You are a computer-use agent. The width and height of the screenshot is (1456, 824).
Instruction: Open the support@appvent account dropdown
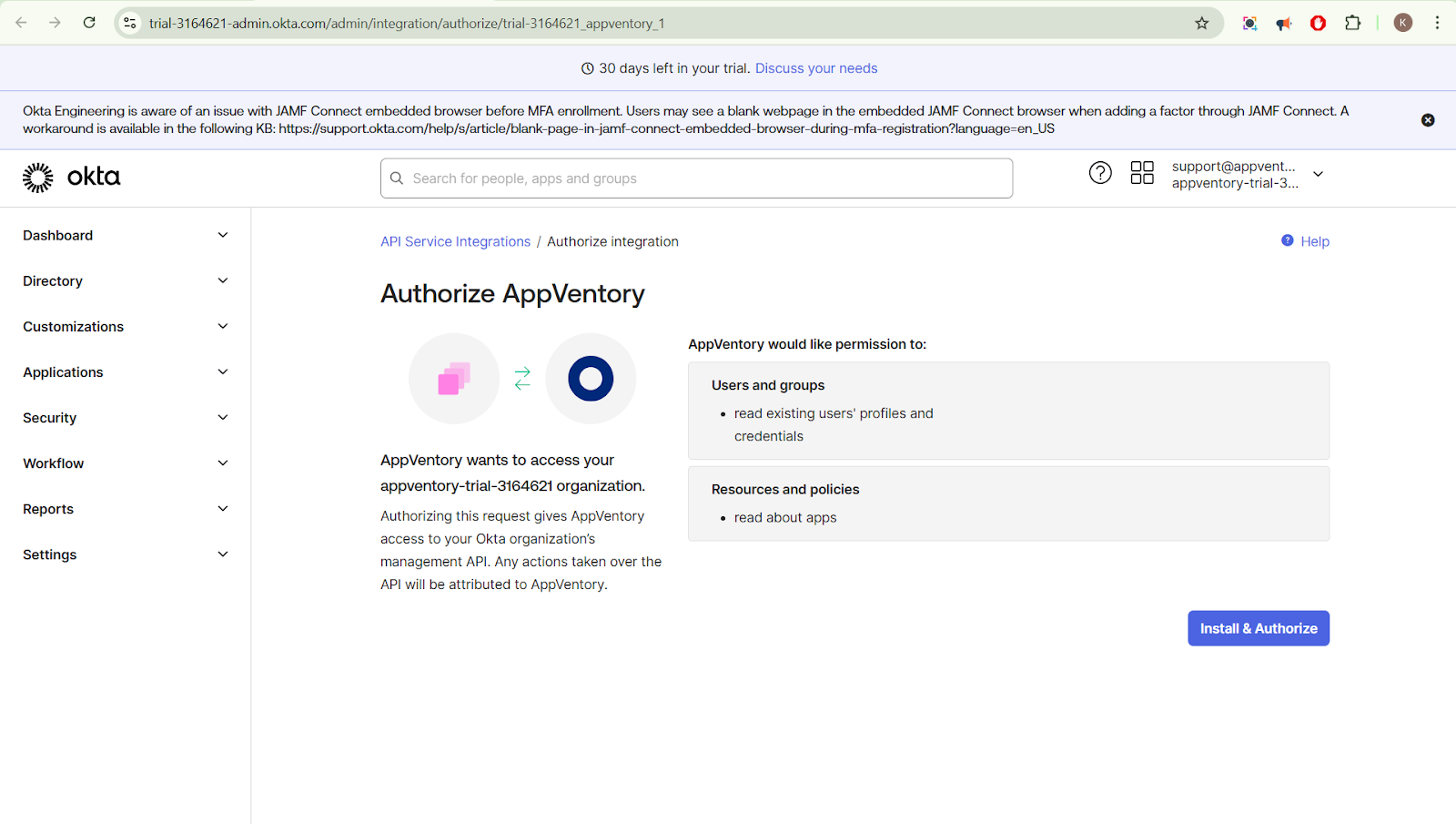1247,174
